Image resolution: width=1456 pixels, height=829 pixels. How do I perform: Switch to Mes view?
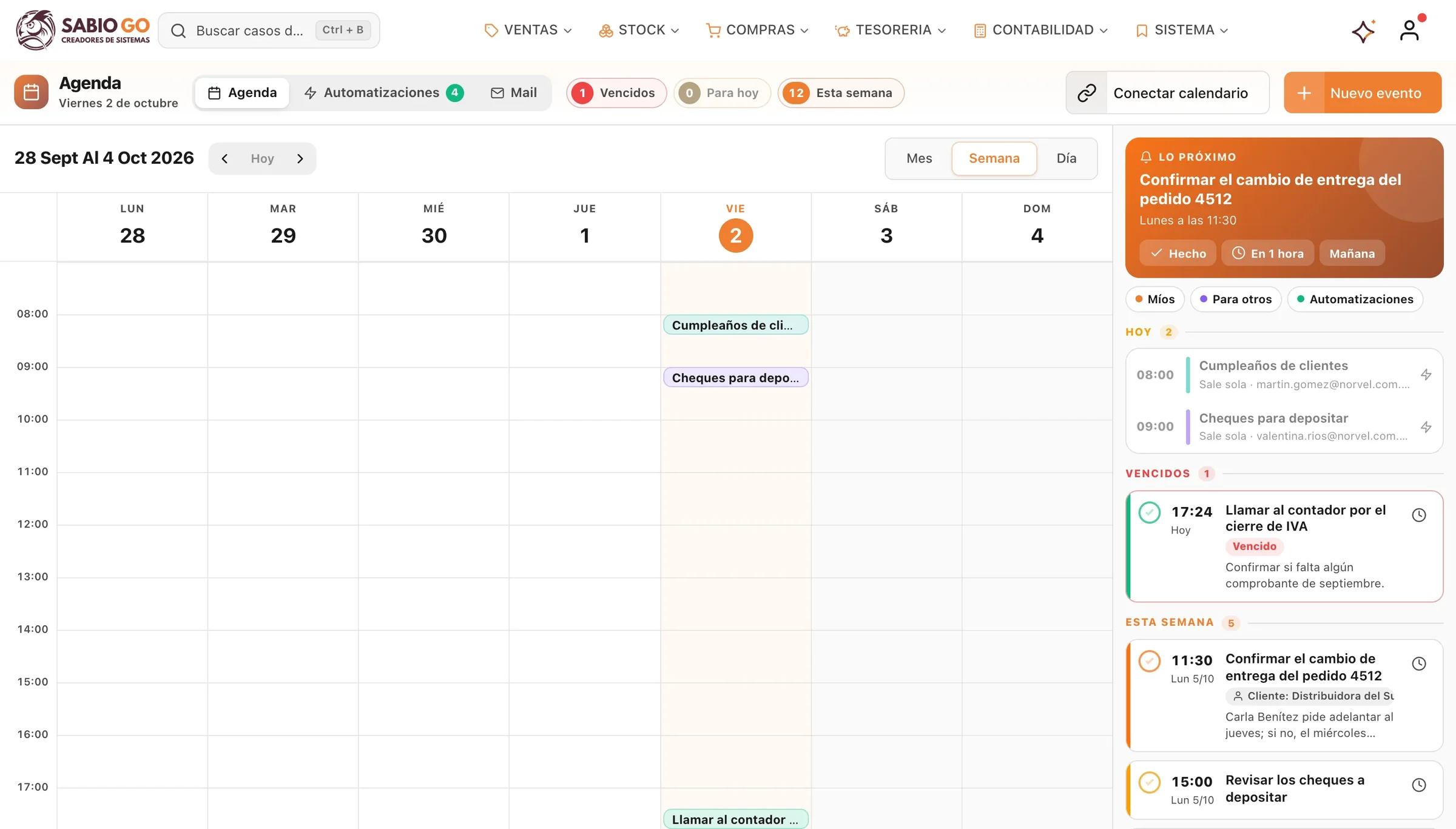[919, 158]
